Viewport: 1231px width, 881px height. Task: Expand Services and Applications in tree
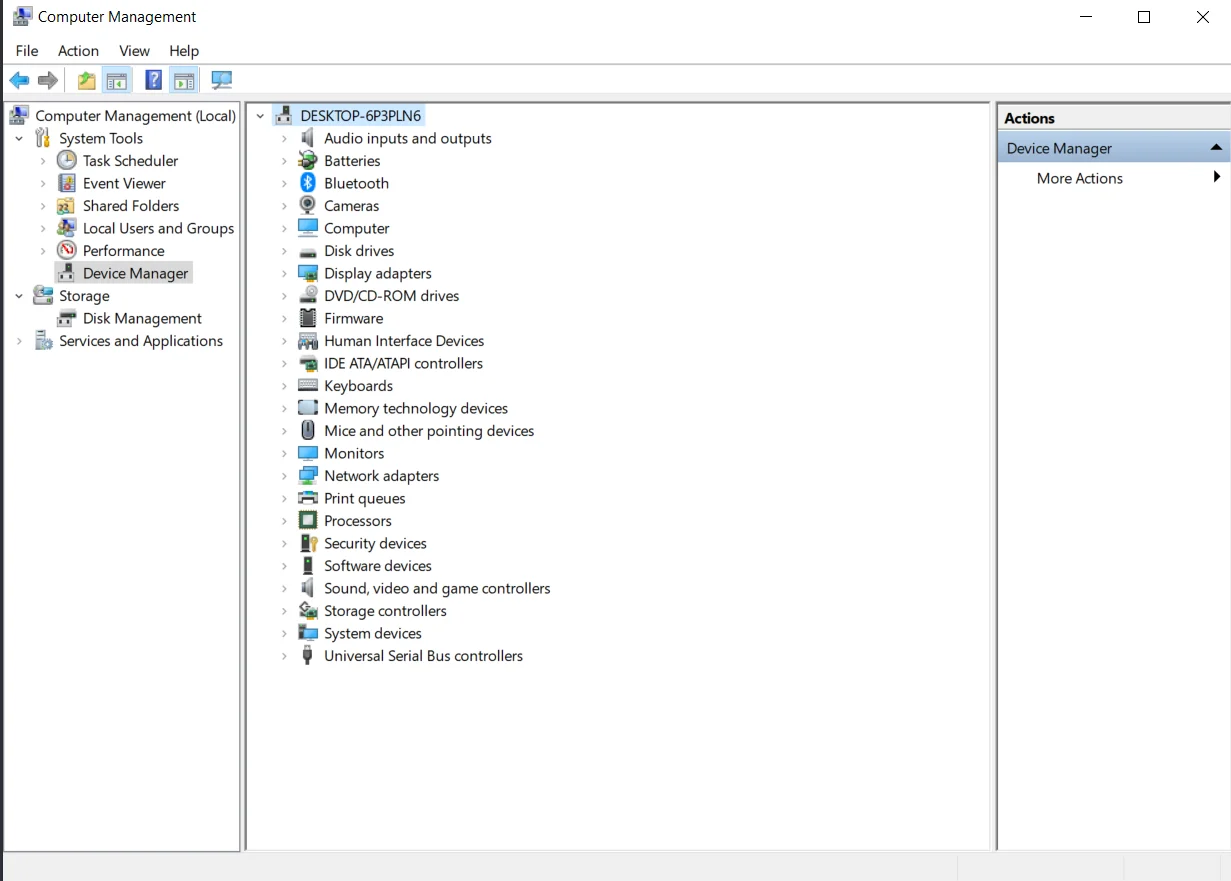pyautogui.click(x=19, y=341)
